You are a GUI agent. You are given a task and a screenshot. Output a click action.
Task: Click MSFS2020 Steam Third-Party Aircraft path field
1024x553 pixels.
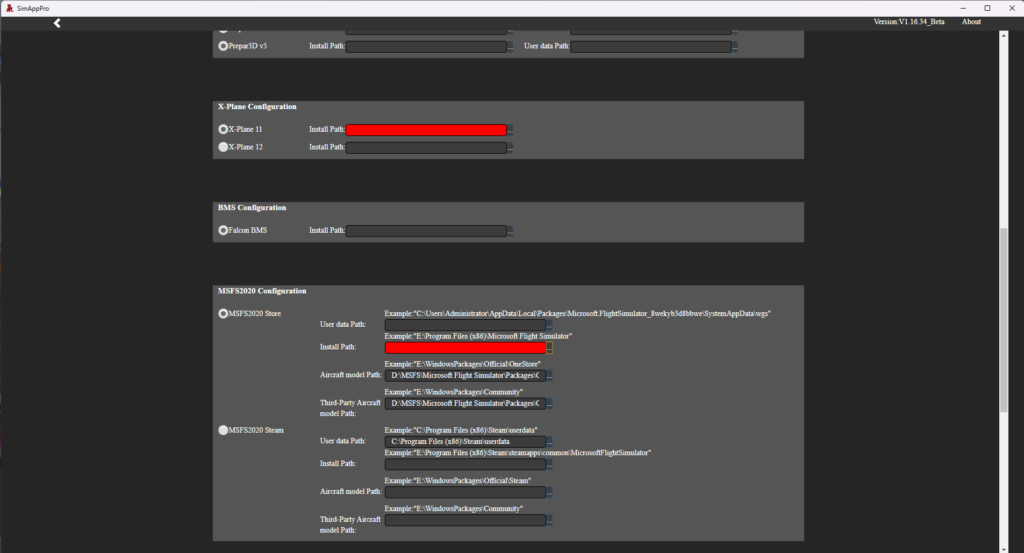(x=465, y=520)
